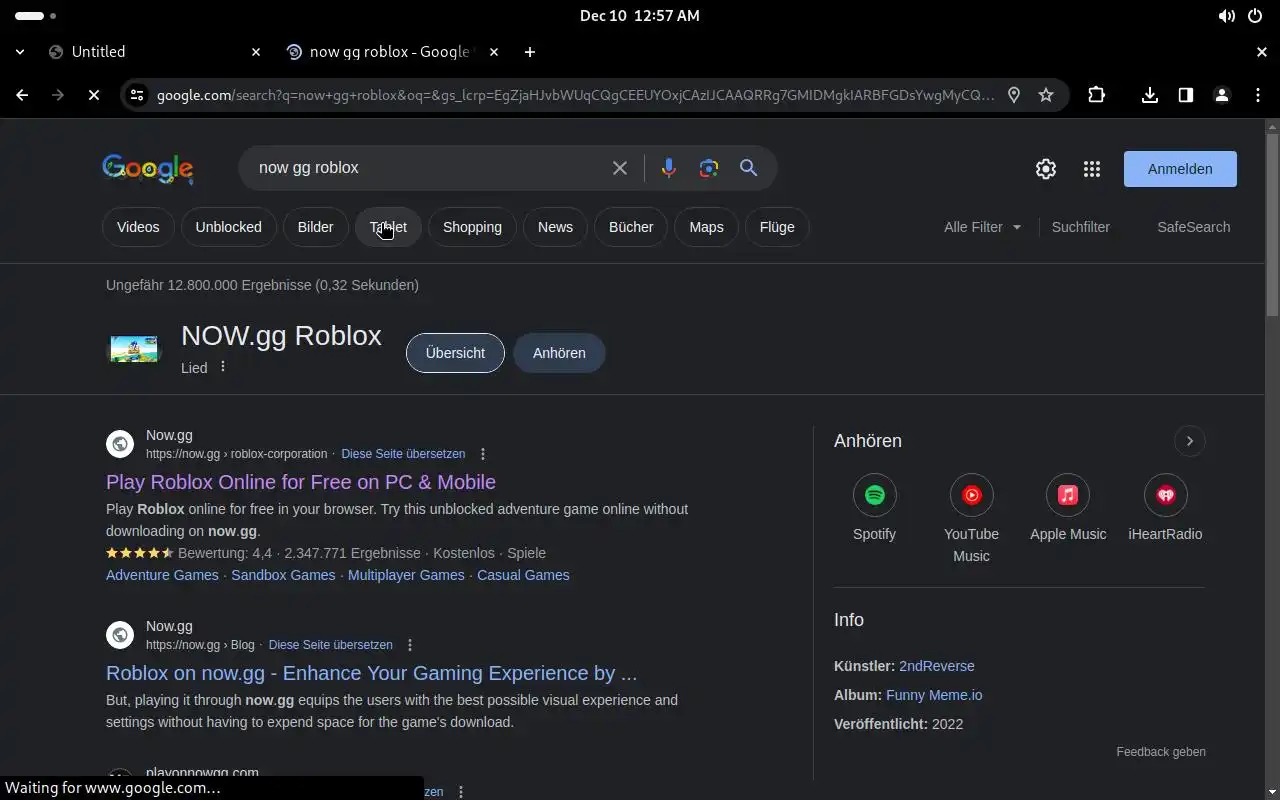Open the tab search dropdown arrow

21,52
